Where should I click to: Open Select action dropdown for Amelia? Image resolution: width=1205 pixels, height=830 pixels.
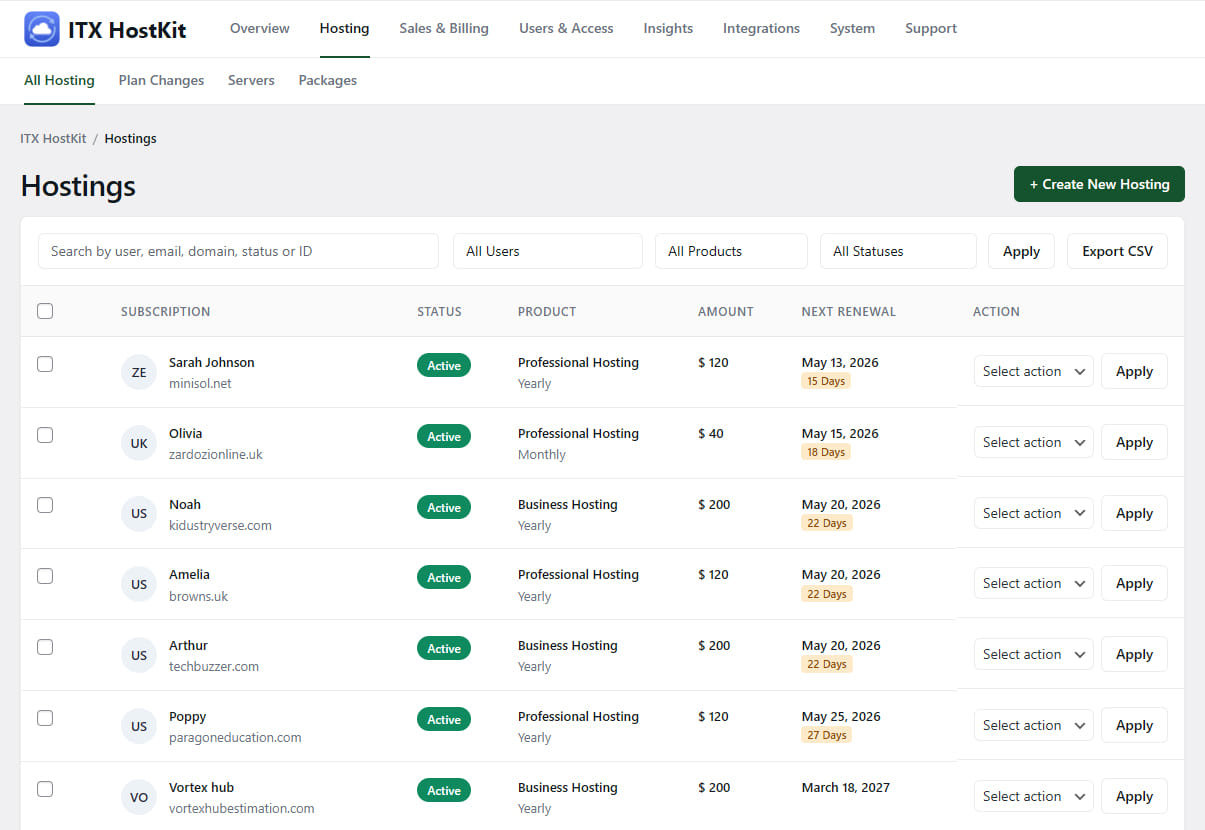point(1034,583)
